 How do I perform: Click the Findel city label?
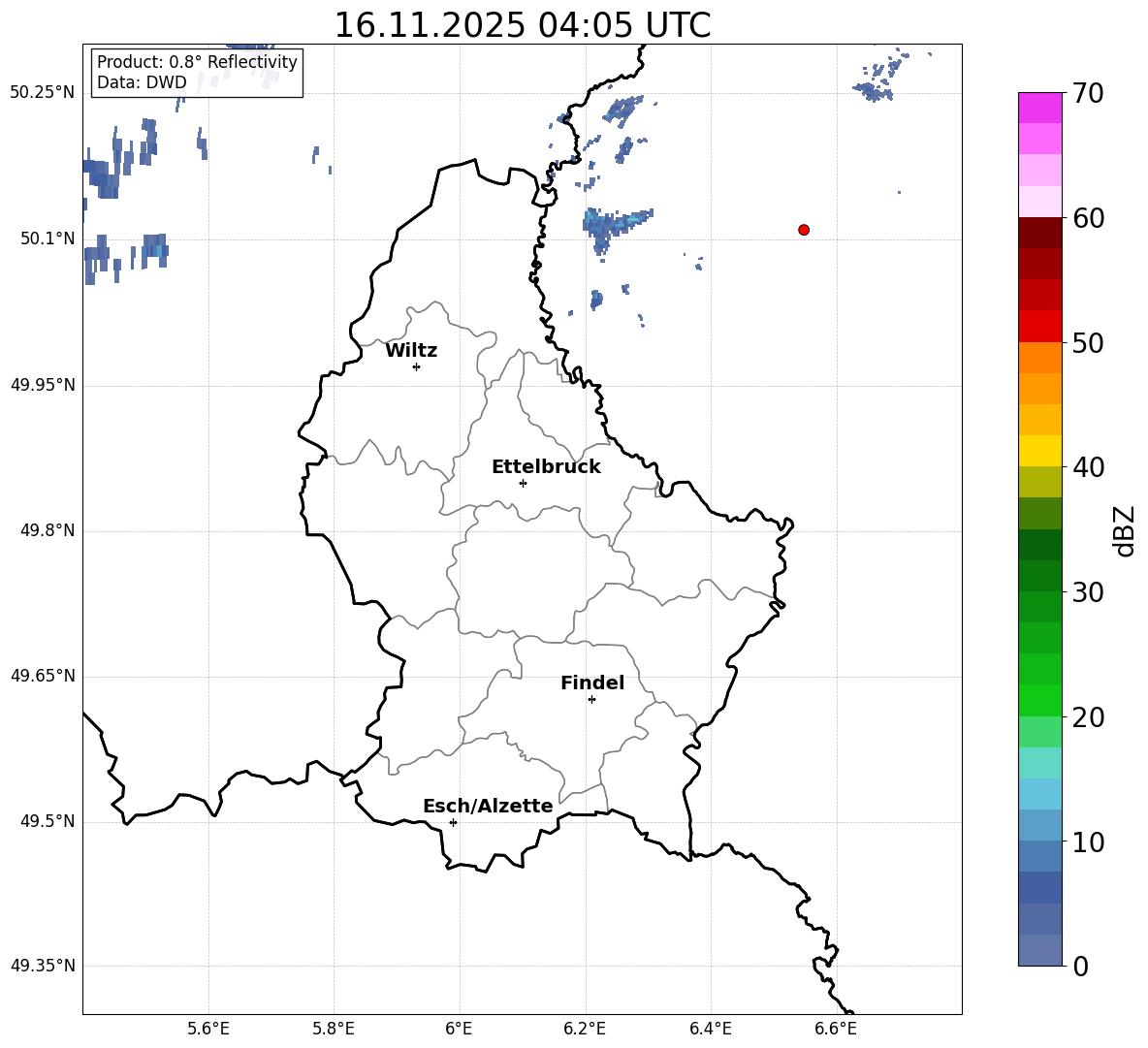(592, 683)
